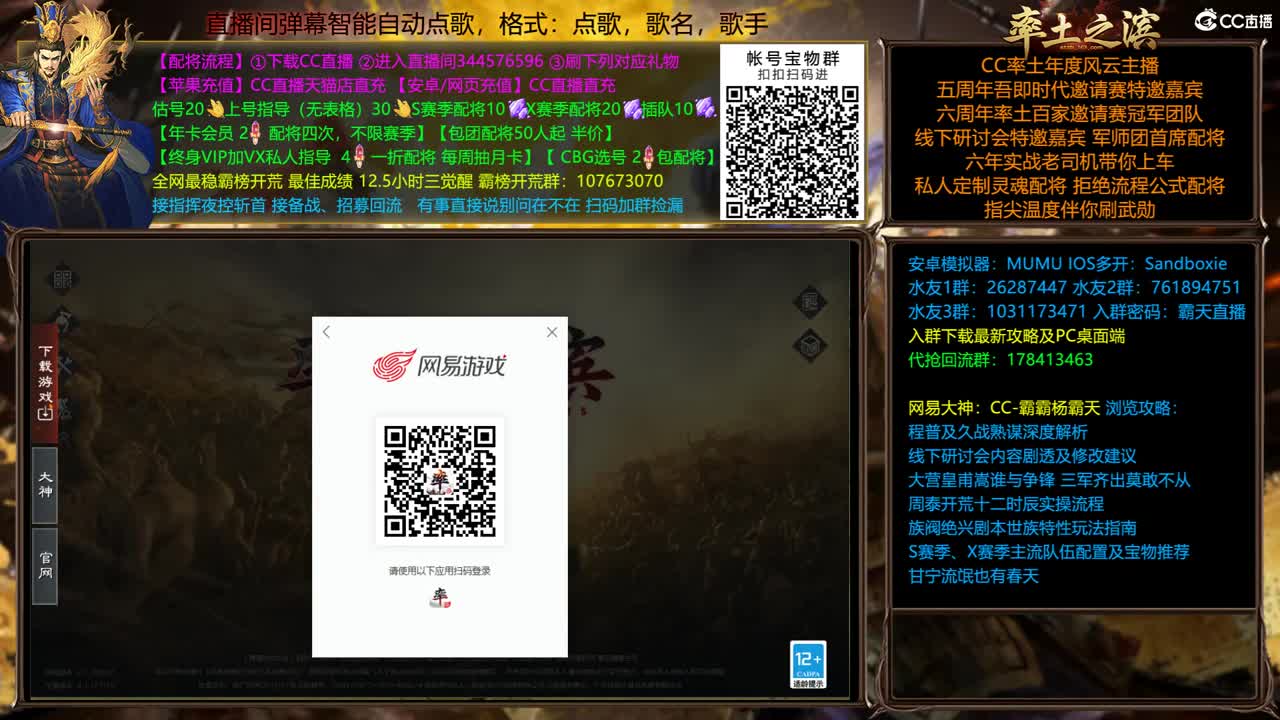Click the 帐号宝物群 QR code

(792, 152)
